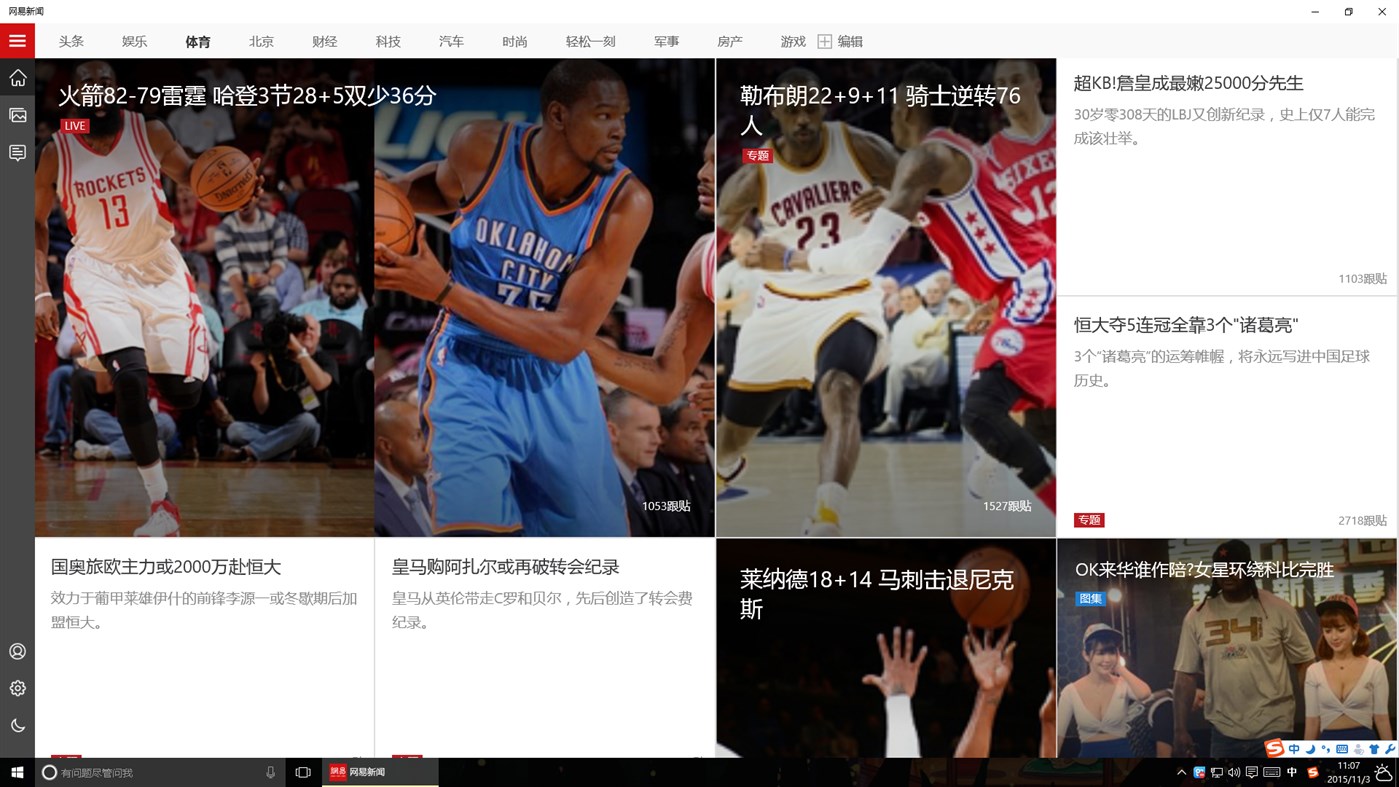The image size is (1399, 787).
Task: Toggle night mode with the sidebar moon icon
Action: 17,723
